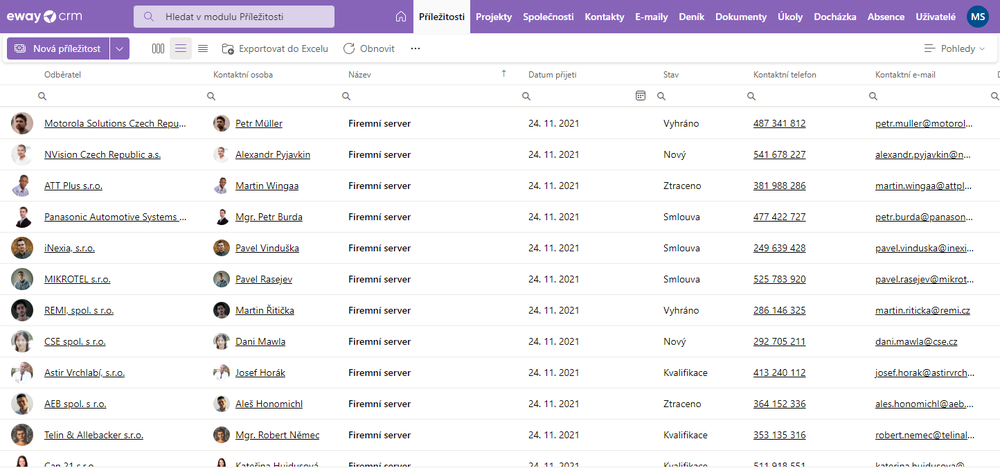
Task: Click the Obnovit refresh button
Action: point(369,48)
